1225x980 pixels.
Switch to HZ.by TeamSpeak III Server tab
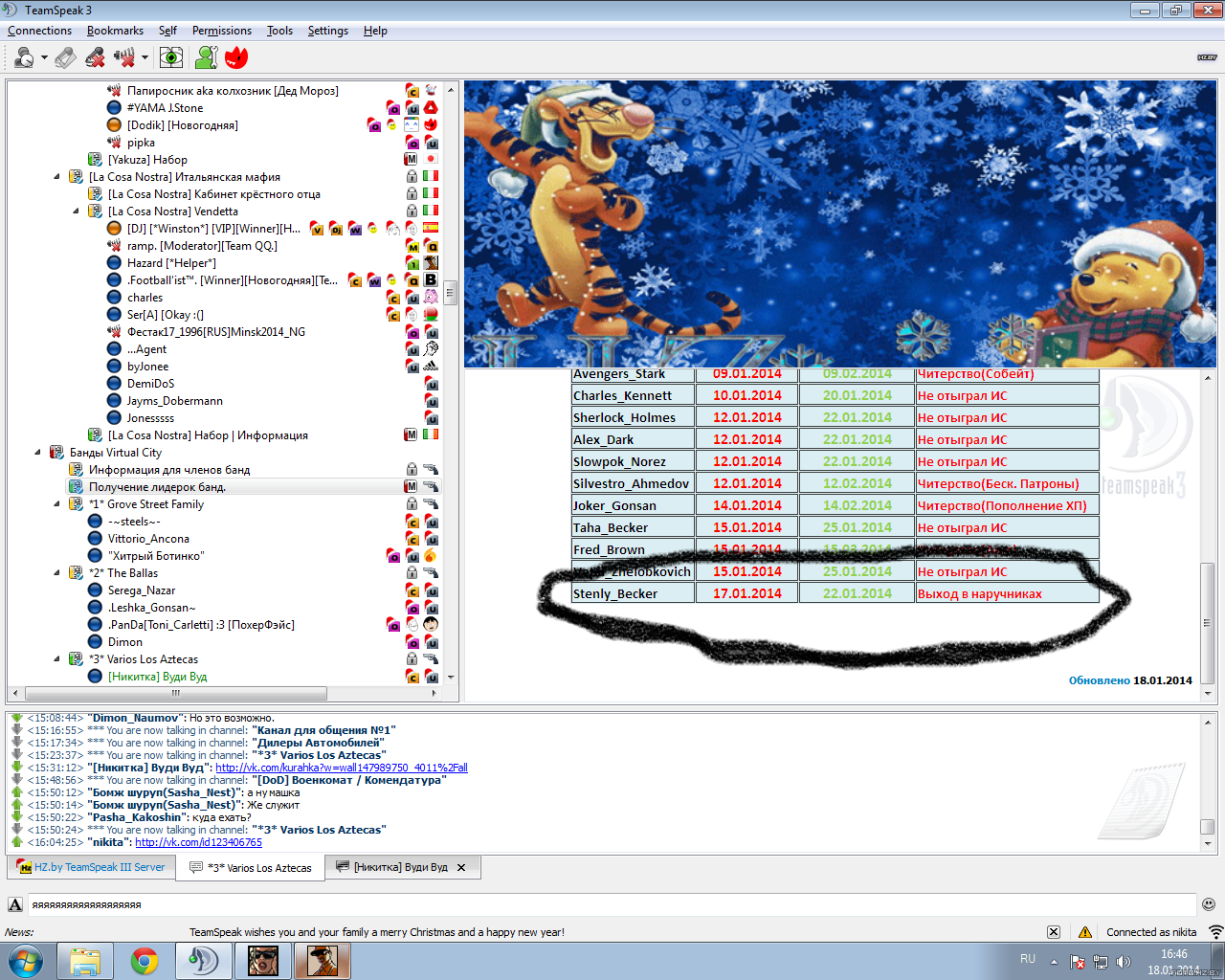pyautogui.click(x=92, y=867)
